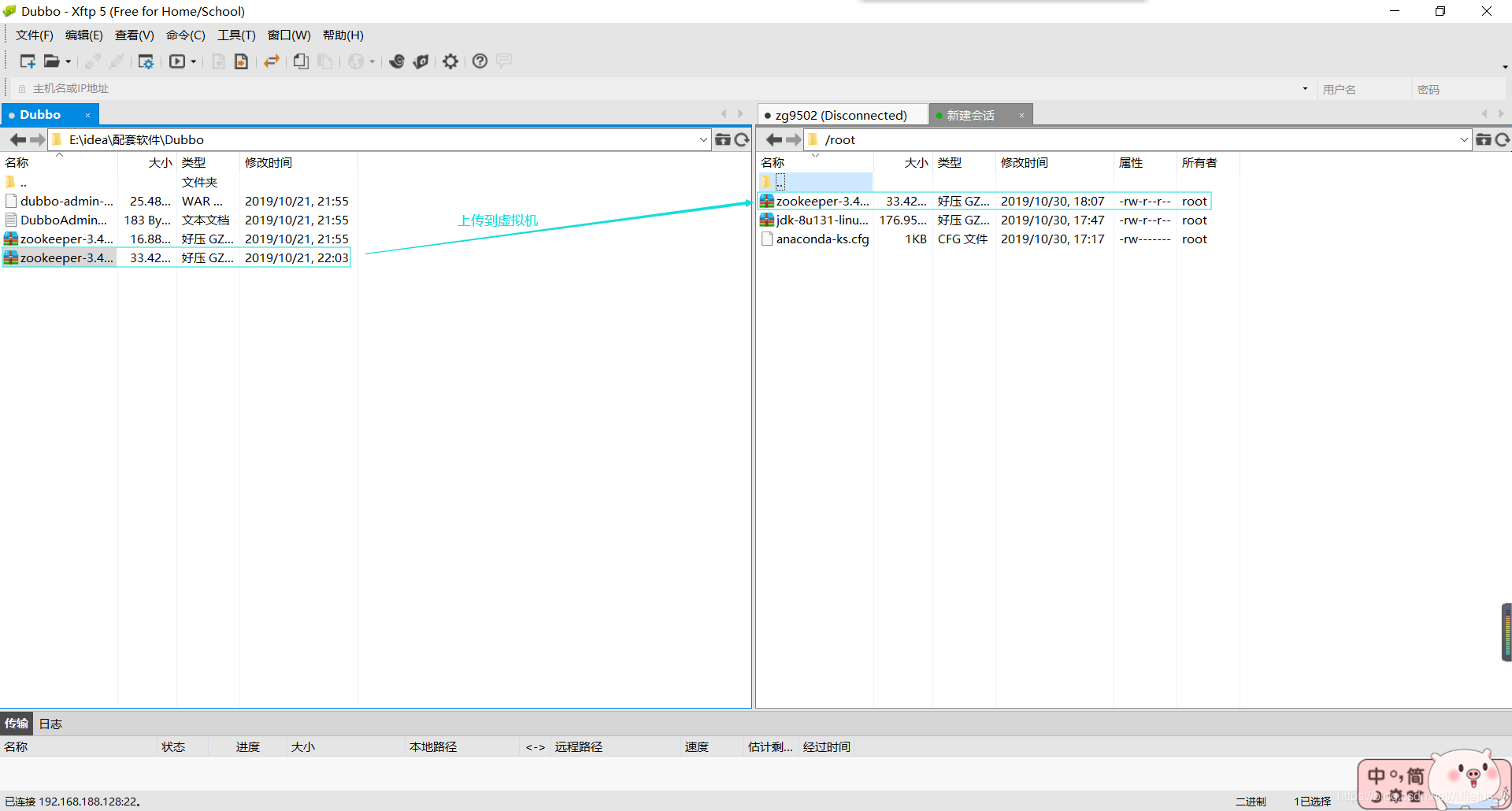
Task: Expand the terminal icon dropdown arrow
Action: point(194,61)
